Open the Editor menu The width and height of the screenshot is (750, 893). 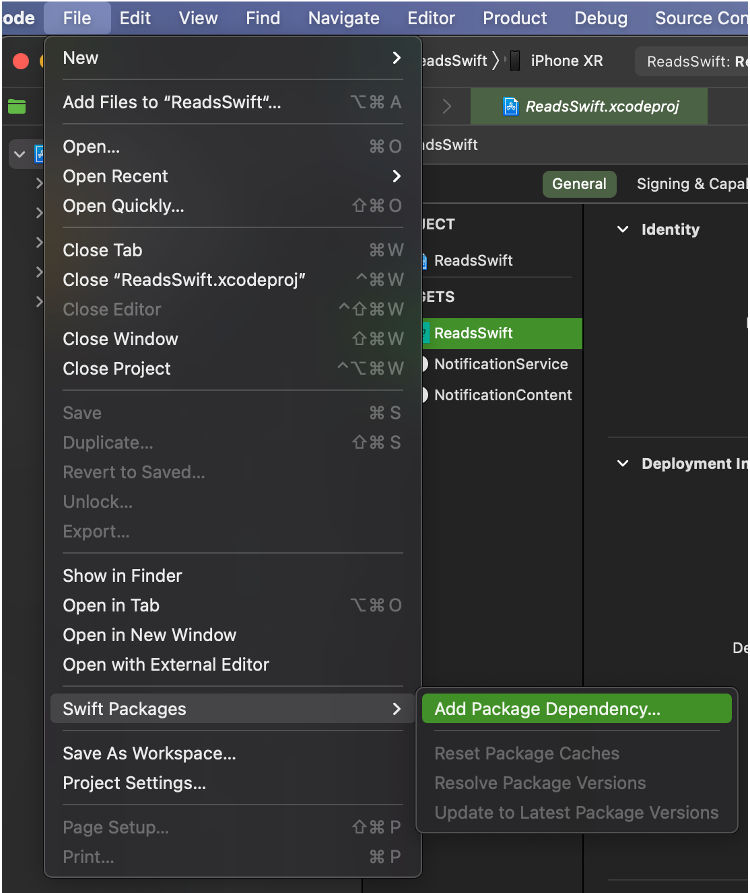tap(431, 18)
